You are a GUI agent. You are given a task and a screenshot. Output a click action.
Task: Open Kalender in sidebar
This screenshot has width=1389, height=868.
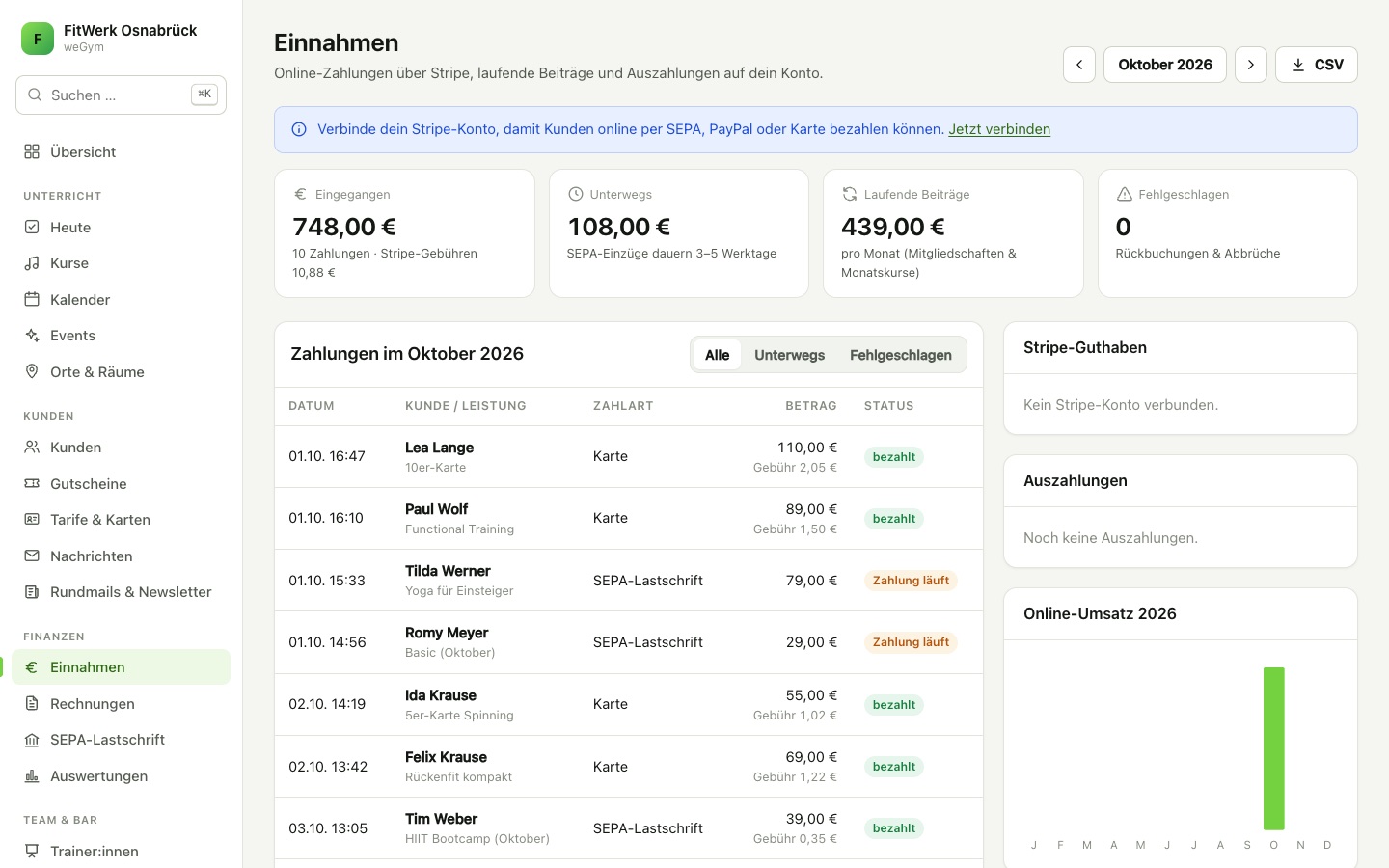[x=121, y=300]
